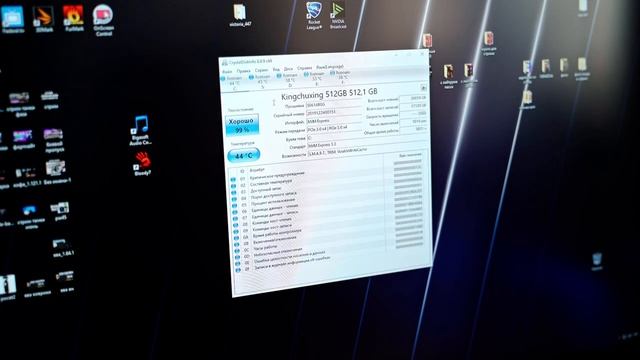Click status circle of attribute 0C row

[x=236, y=251]
